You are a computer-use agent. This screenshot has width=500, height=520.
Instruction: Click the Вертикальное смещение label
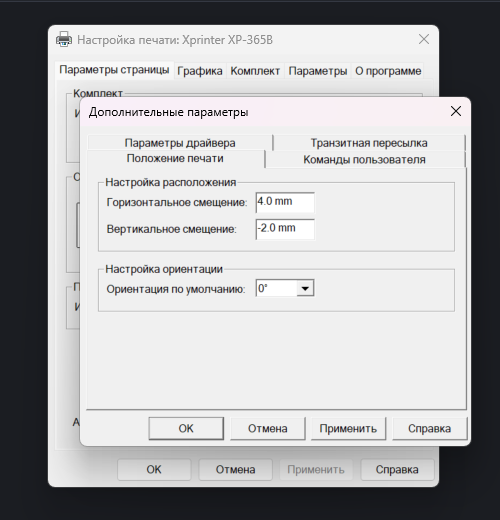pos(172,229)
